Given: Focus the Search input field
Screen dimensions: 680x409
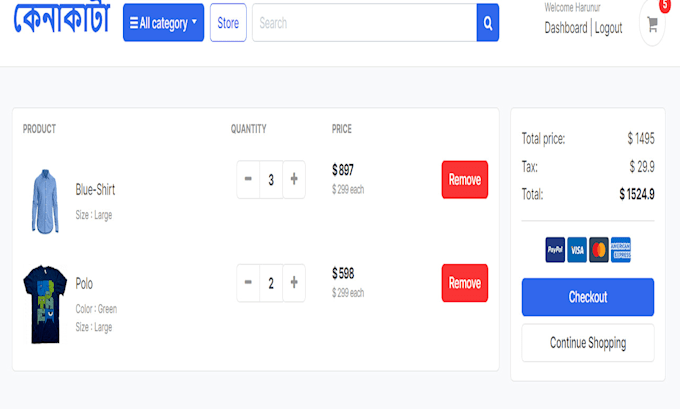Looking at the screenshot, I should [x=364, y=23].
